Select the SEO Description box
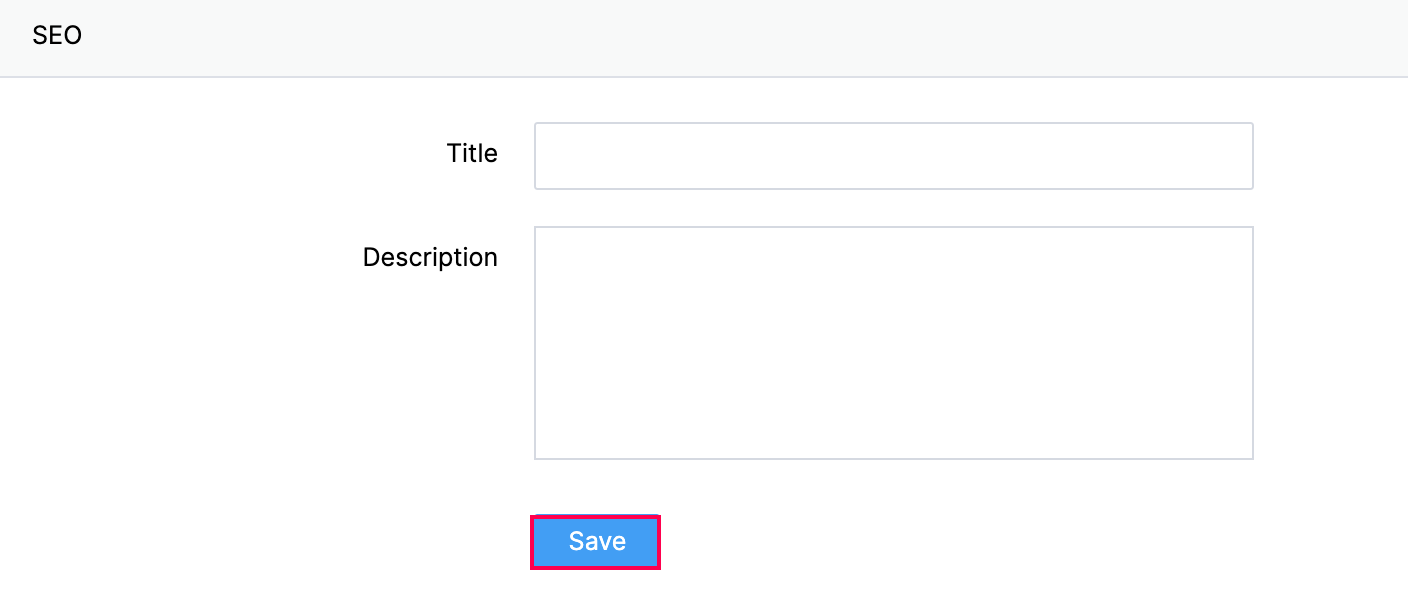This screenshot has width=1408, height=608. (893, 342)
